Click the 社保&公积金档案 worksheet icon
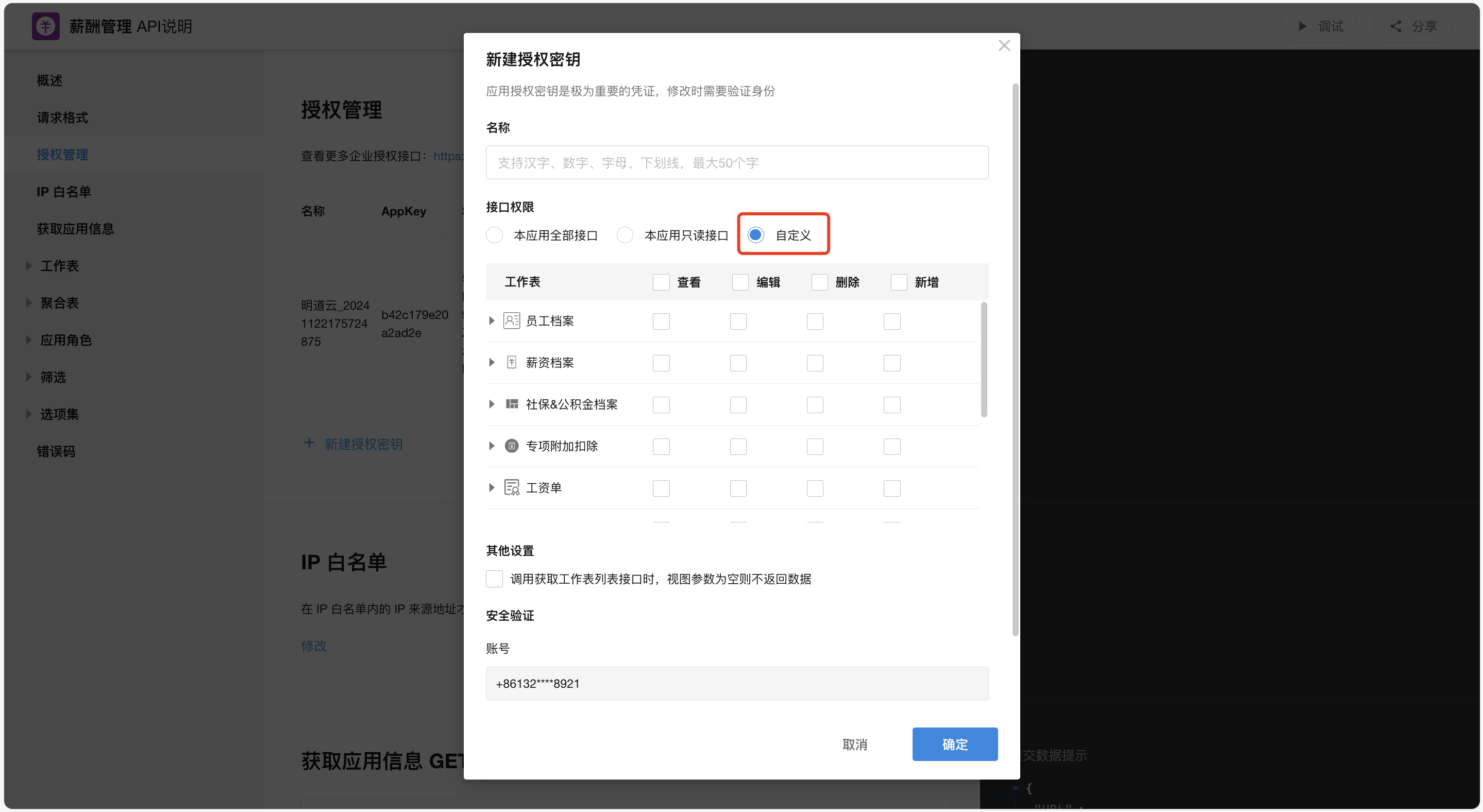 click(511, 404)
